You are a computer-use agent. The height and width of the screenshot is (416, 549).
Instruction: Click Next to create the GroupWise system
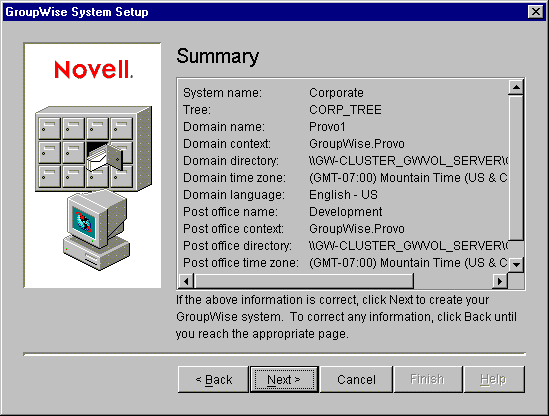[284, 380]
